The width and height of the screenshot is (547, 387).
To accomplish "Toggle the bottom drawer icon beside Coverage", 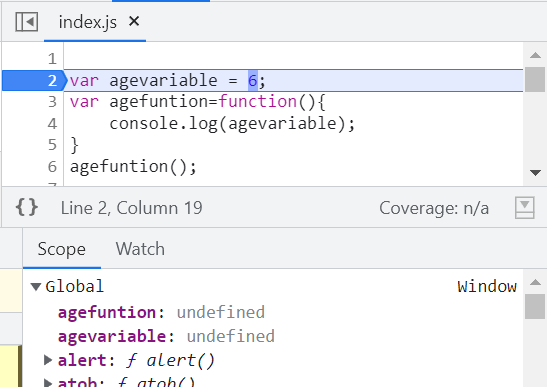I will tap(524, 208).
